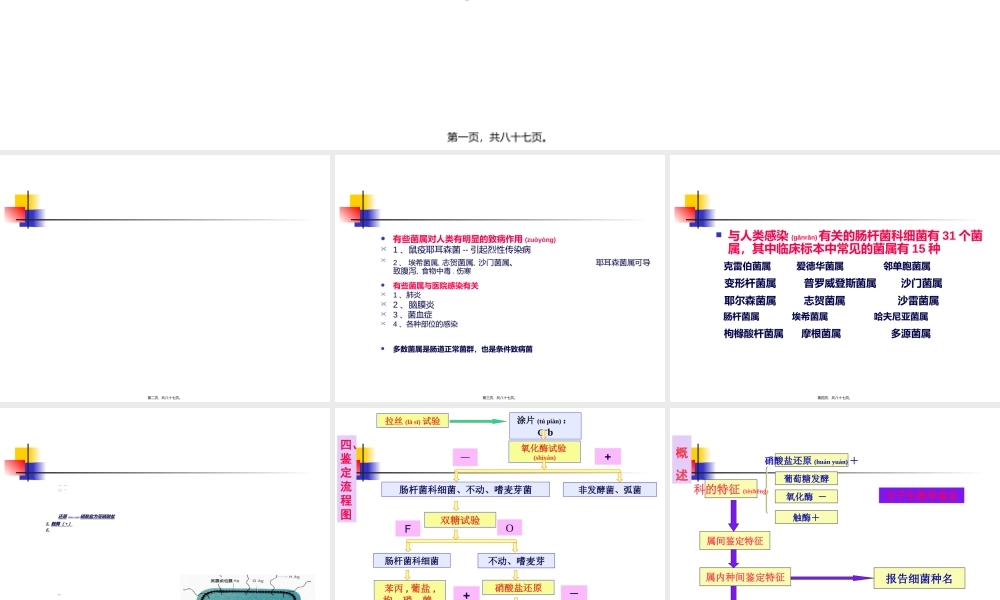Click the F label beside 双糖试验
Screen dimensions: 1000x600
click(x=408, y=528)
